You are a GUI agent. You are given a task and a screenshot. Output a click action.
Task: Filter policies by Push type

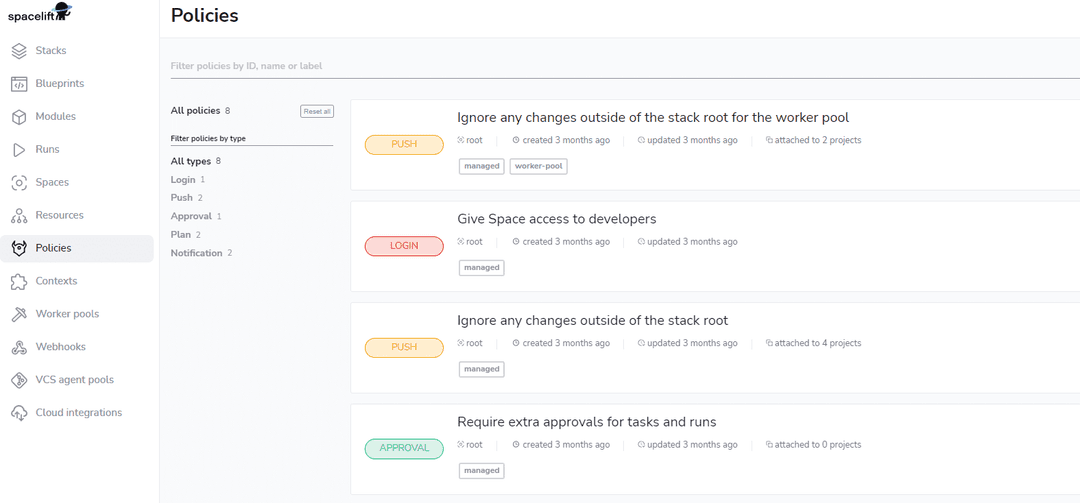[x=182, y=198]
